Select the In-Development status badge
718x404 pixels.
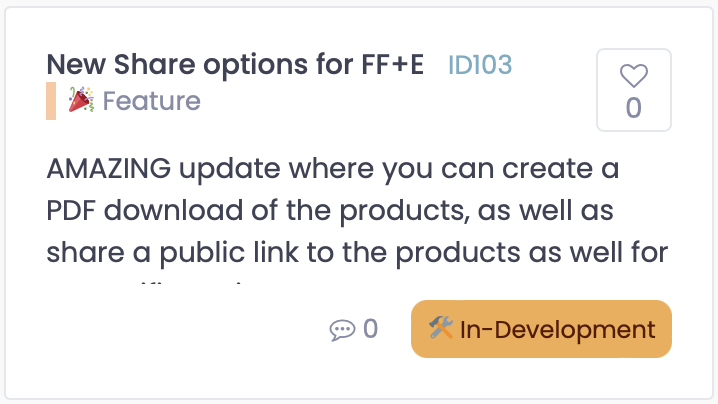coord(541,329)
